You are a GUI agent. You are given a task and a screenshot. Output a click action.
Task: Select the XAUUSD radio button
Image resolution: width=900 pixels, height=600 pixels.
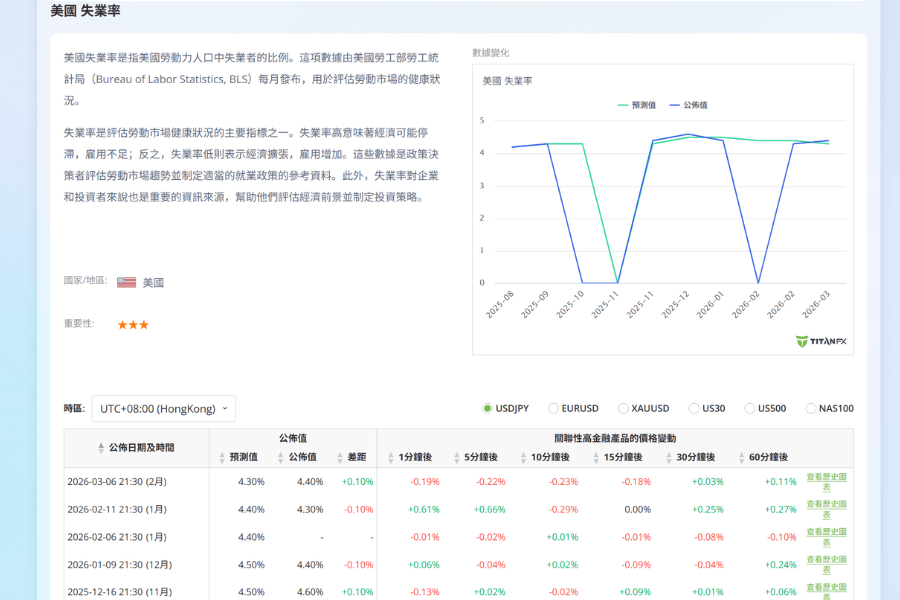(624, 408)
